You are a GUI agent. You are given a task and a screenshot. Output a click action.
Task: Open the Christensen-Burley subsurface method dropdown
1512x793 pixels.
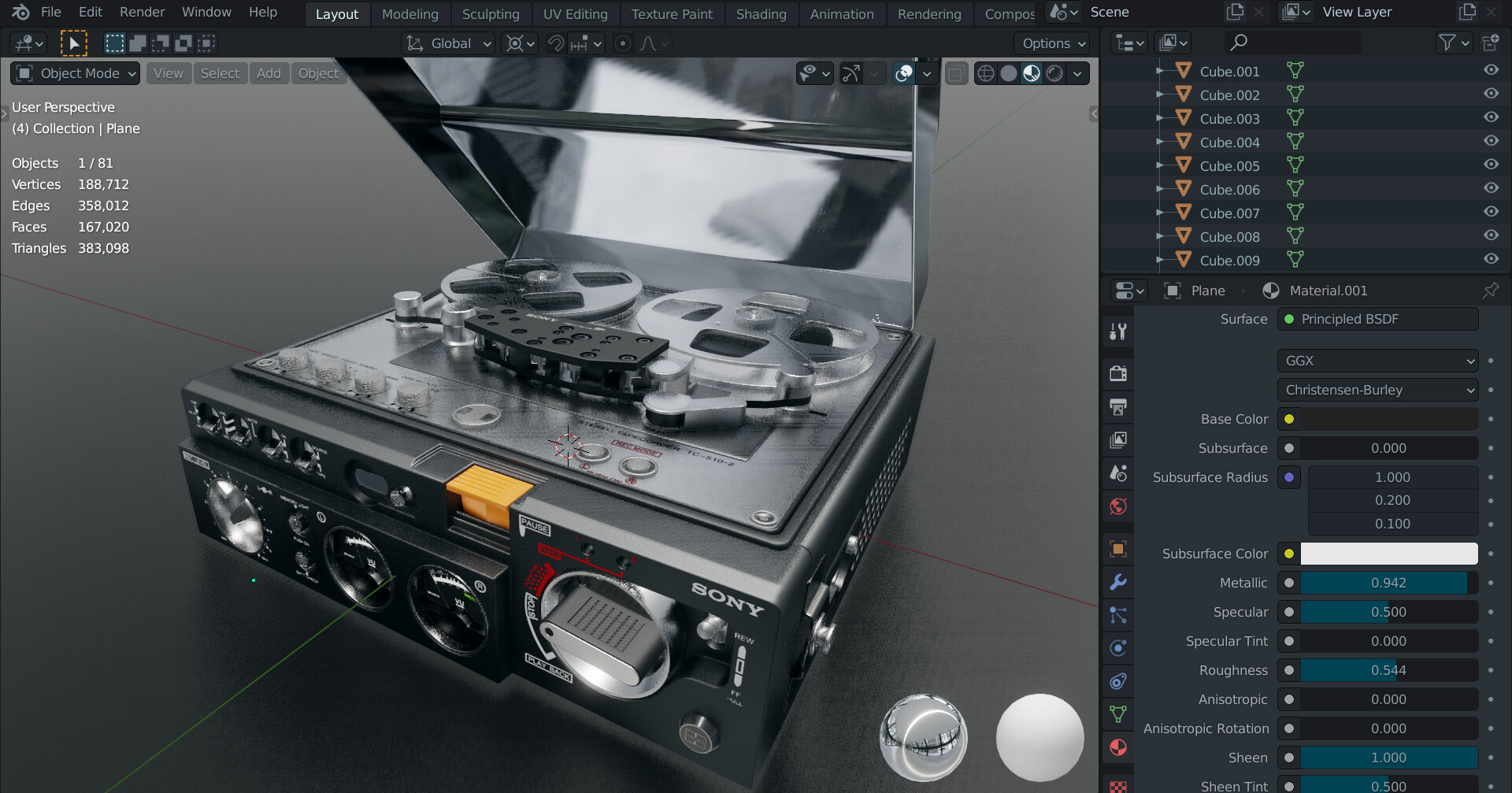(1377, 390)
